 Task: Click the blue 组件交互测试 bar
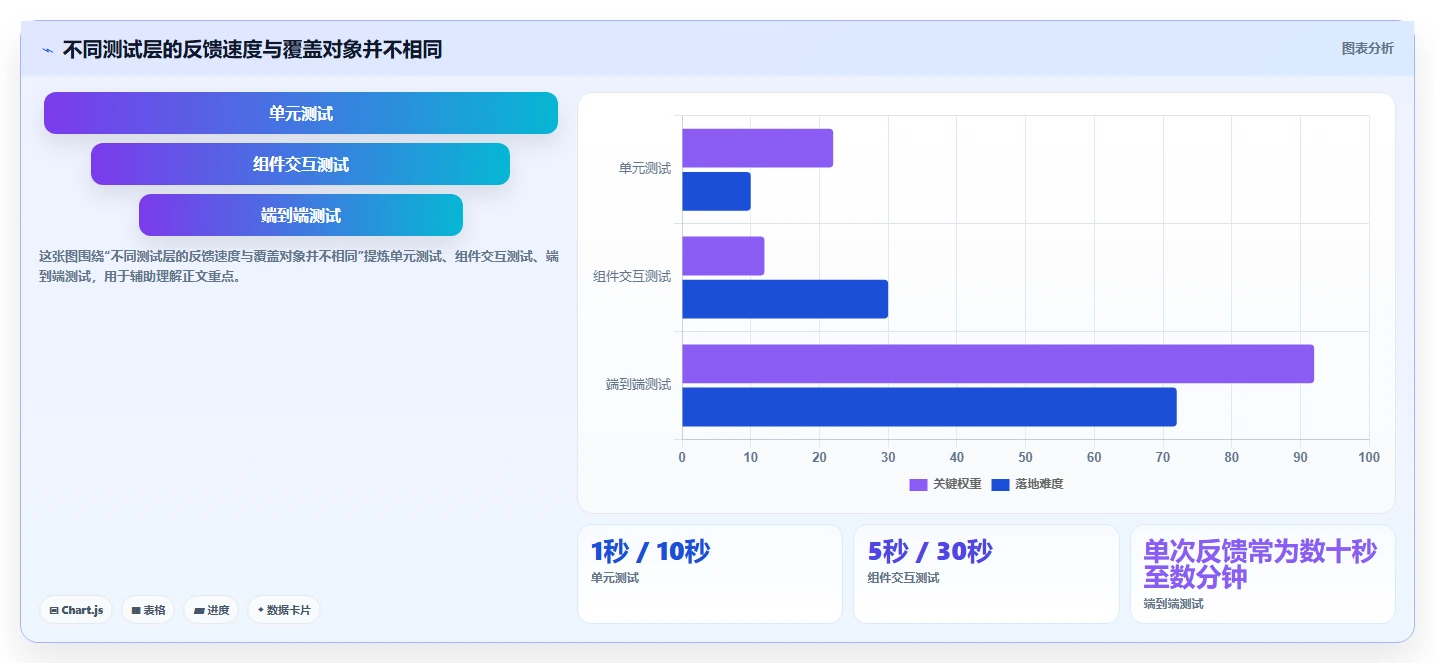[x=785, y=299]
